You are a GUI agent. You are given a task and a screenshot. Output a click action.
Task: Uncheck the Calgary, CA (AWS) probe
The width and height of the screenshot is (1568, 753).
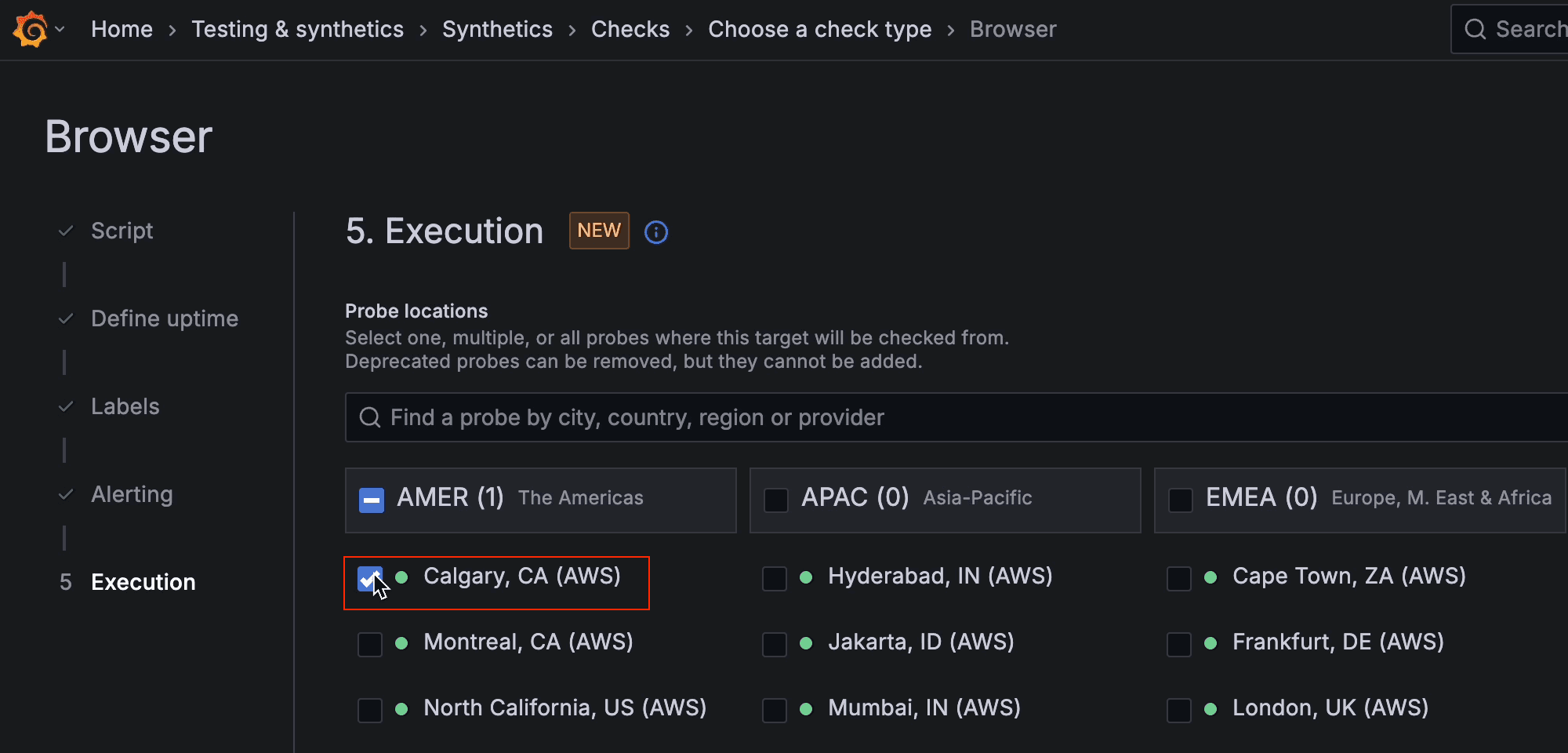point(369,578)
